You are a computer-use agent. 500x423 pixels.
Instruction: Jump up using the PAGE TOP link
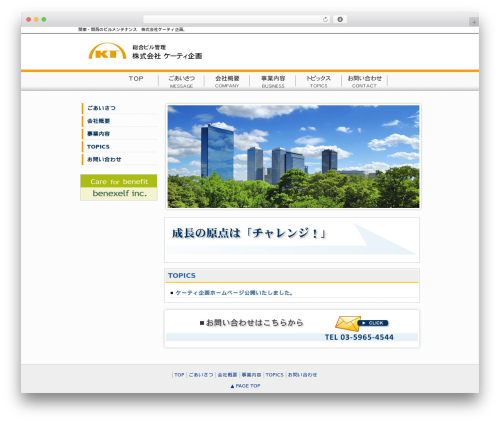click(245, 386)
